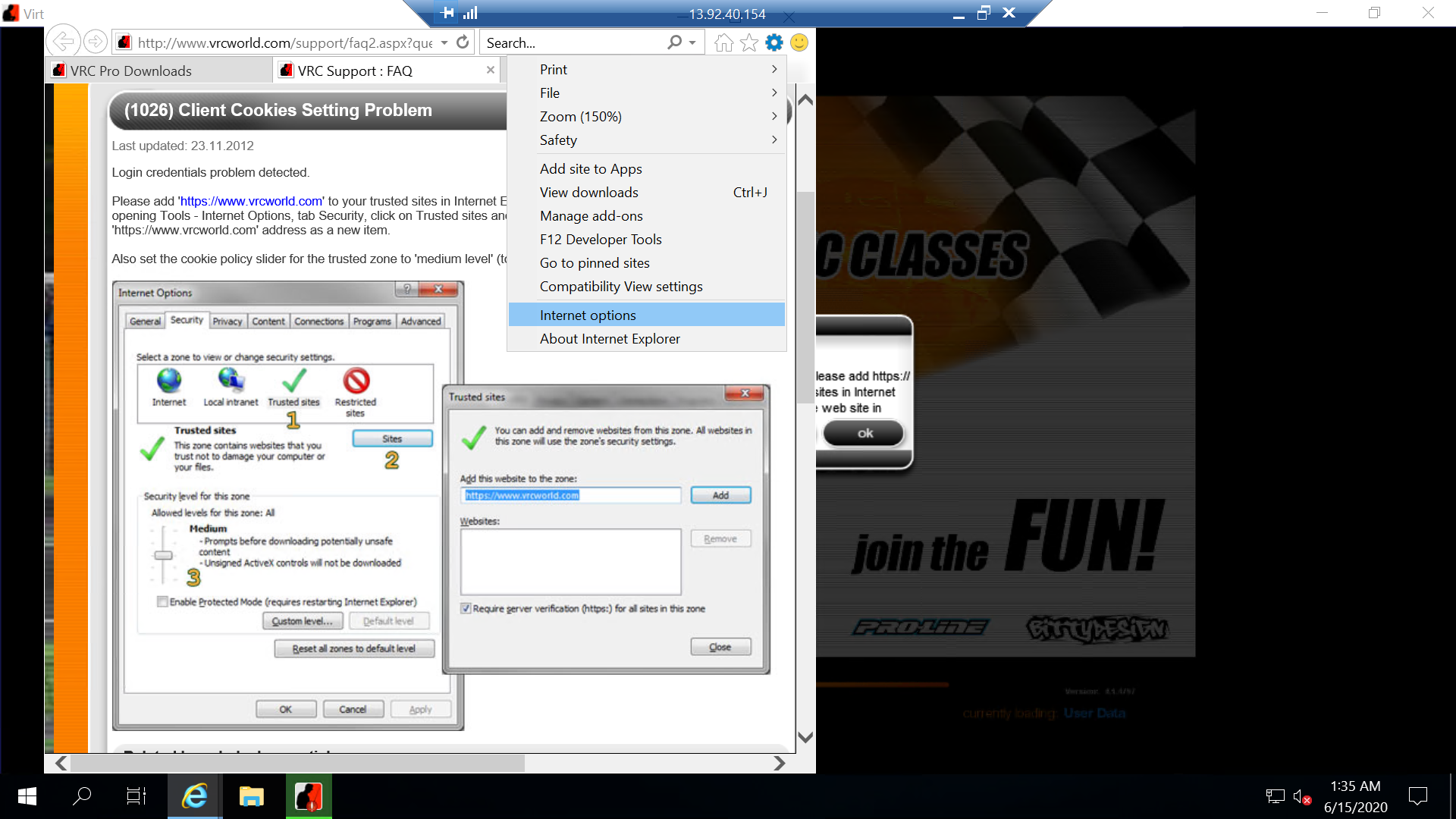Expand the Print submenu

pyautogui.click(x=647, y=69)
